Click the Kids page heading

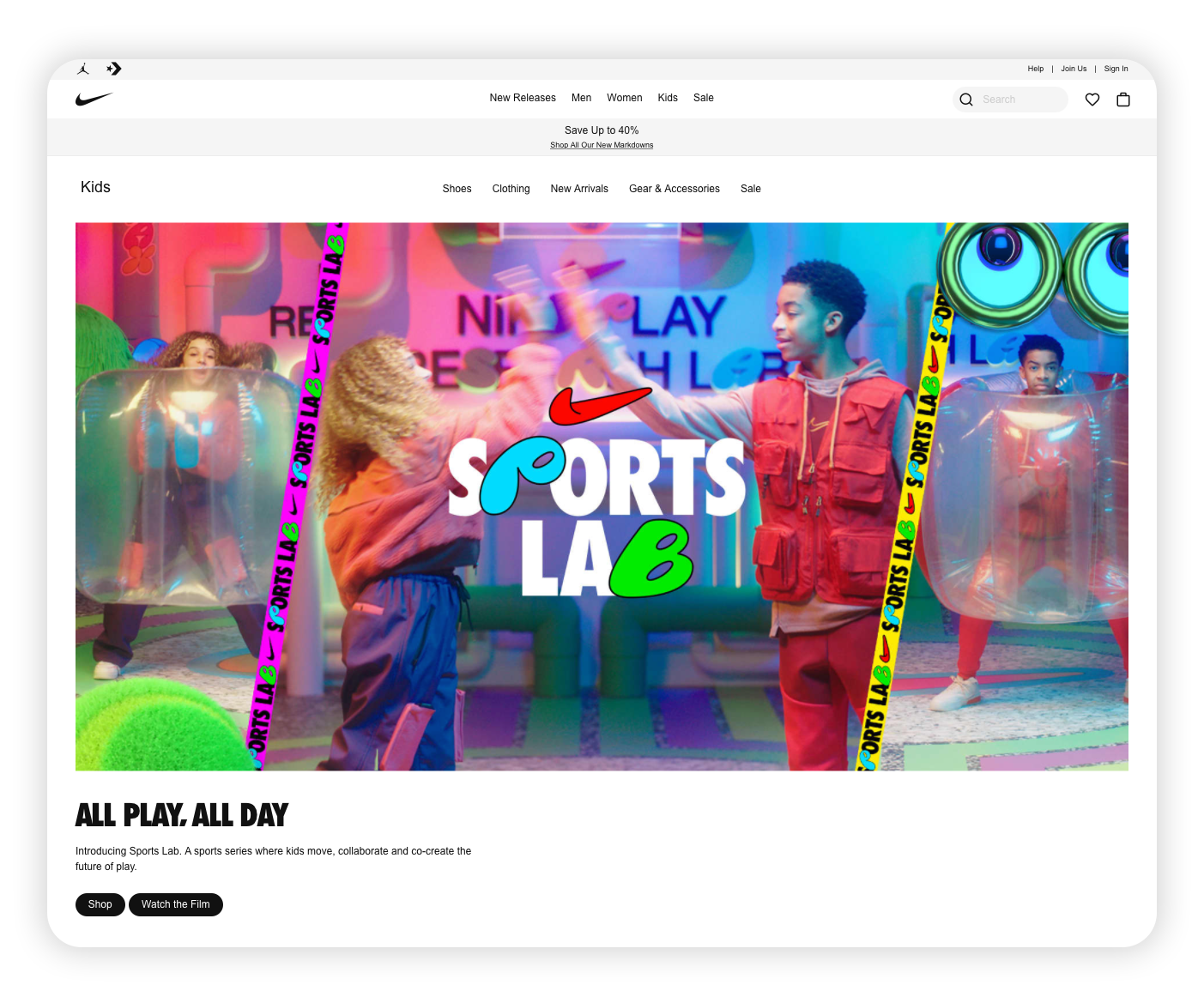95,187
